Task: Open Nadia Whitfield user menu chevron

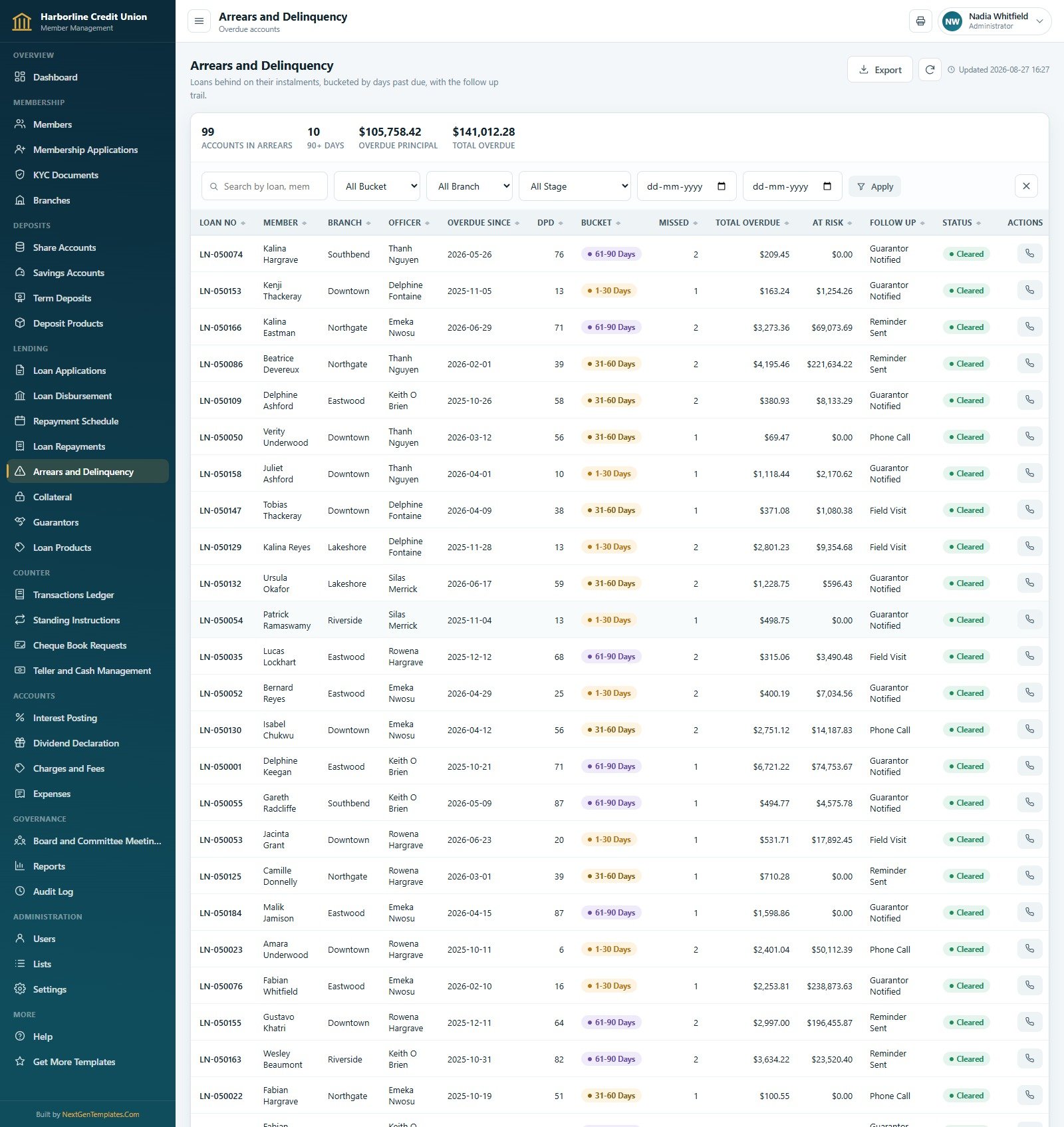Action: click(x=1039, y=21)
